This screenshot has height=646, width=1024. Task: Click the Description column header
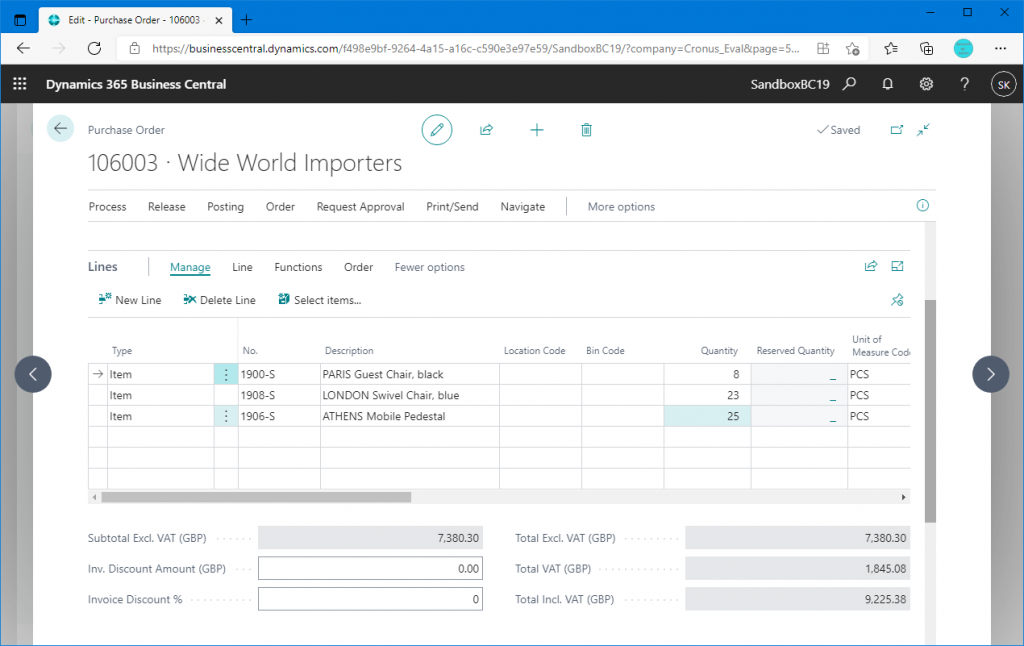click(349, 351)
